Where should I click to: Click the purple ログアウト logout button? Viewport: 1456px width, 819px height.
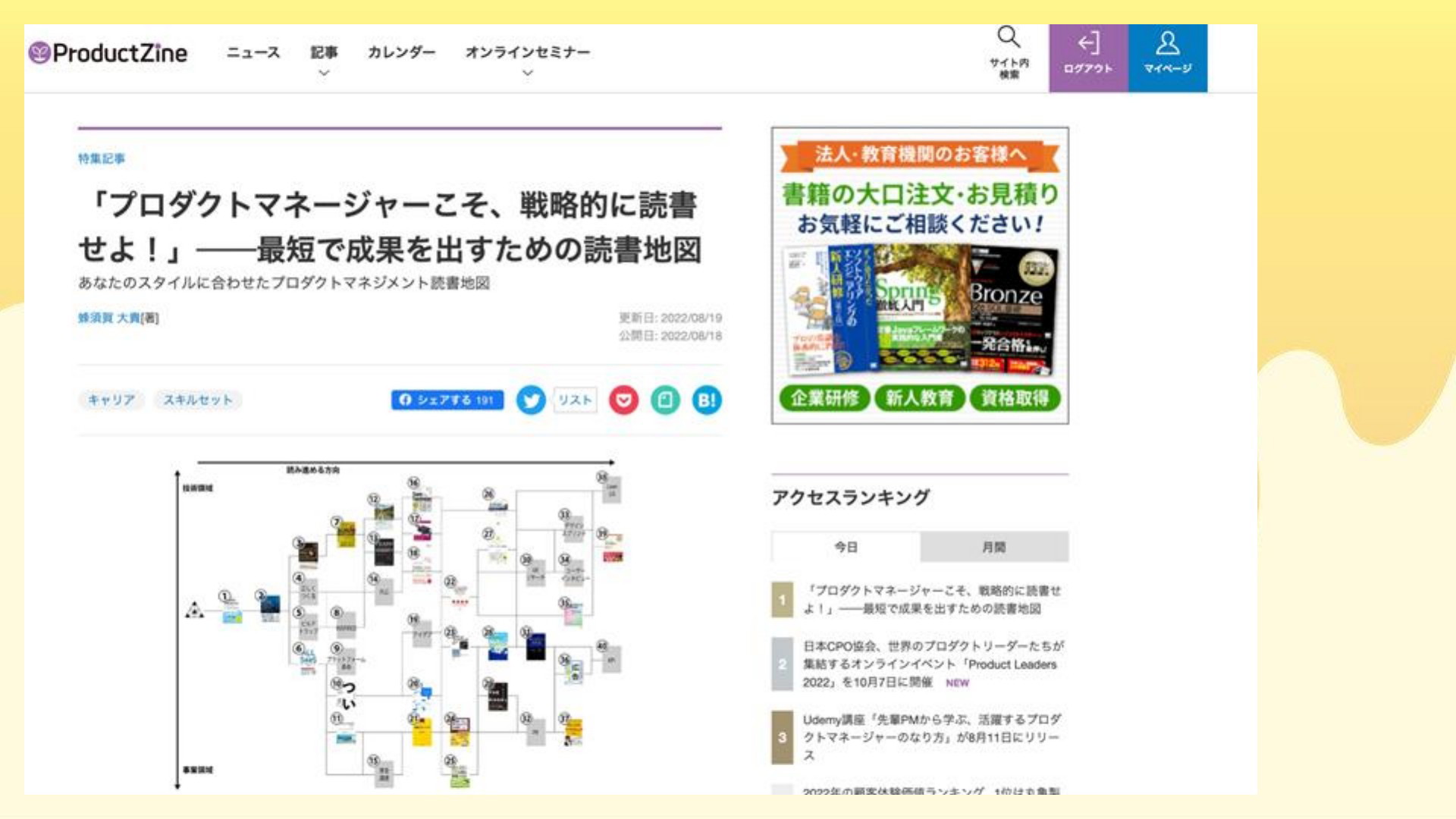click(1088, 58)
